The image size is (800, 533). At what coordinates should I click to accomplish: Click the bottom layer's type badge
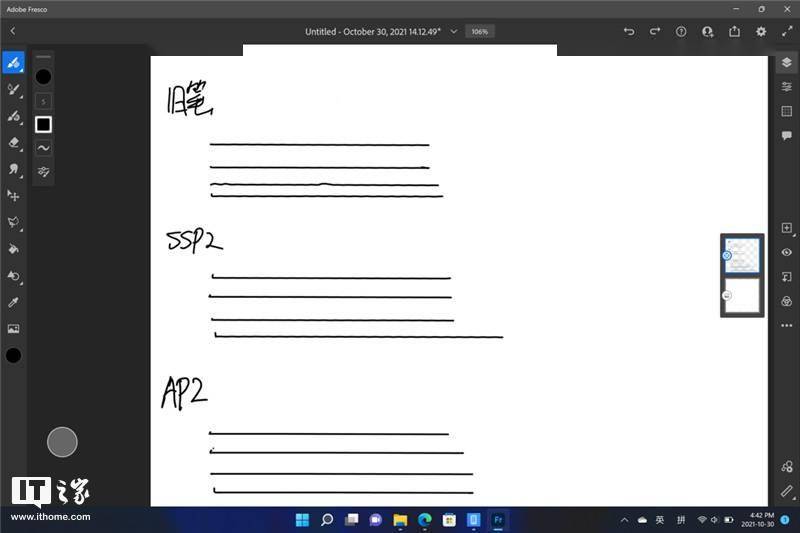click(x=727, y=295)
